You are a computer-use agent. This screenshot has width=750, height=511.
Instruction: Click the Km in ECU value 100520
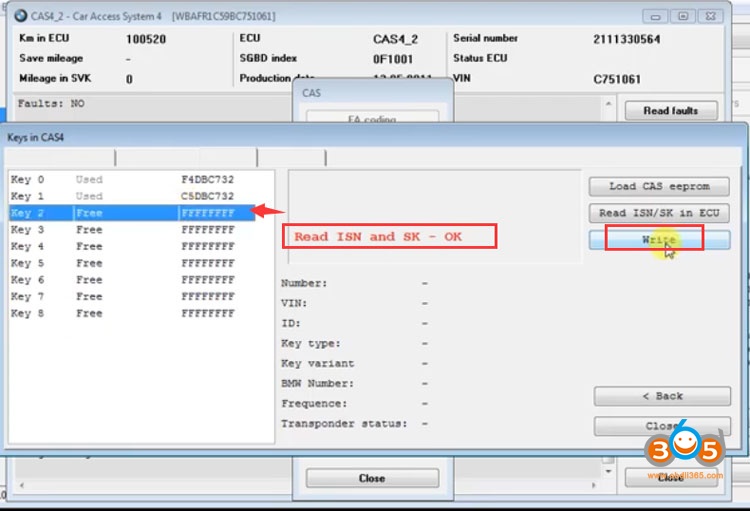(146, 39)
